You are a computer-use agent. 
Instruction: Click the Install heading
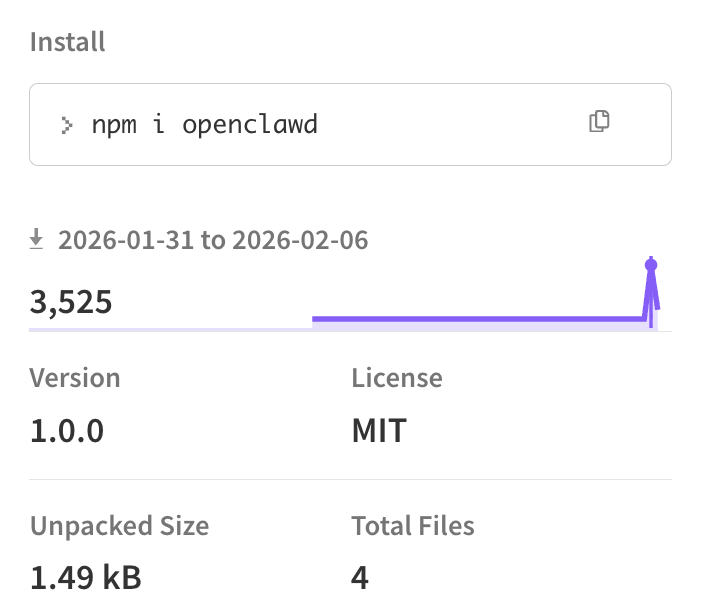click(67, 42)
